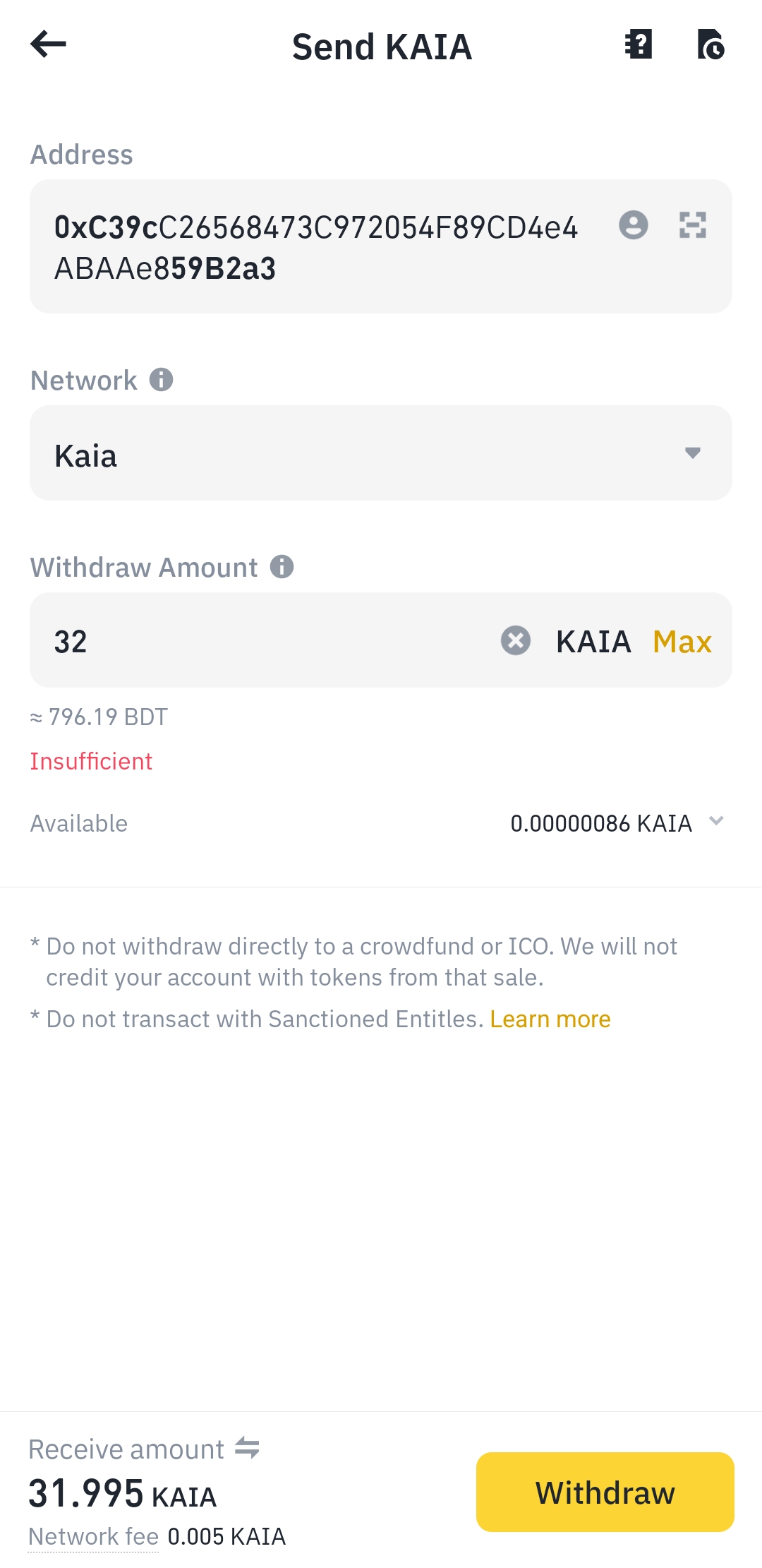Viewport: 762px width, 1568px height.
Task: Tap Max to use full balance
Action: pos(682,641)
